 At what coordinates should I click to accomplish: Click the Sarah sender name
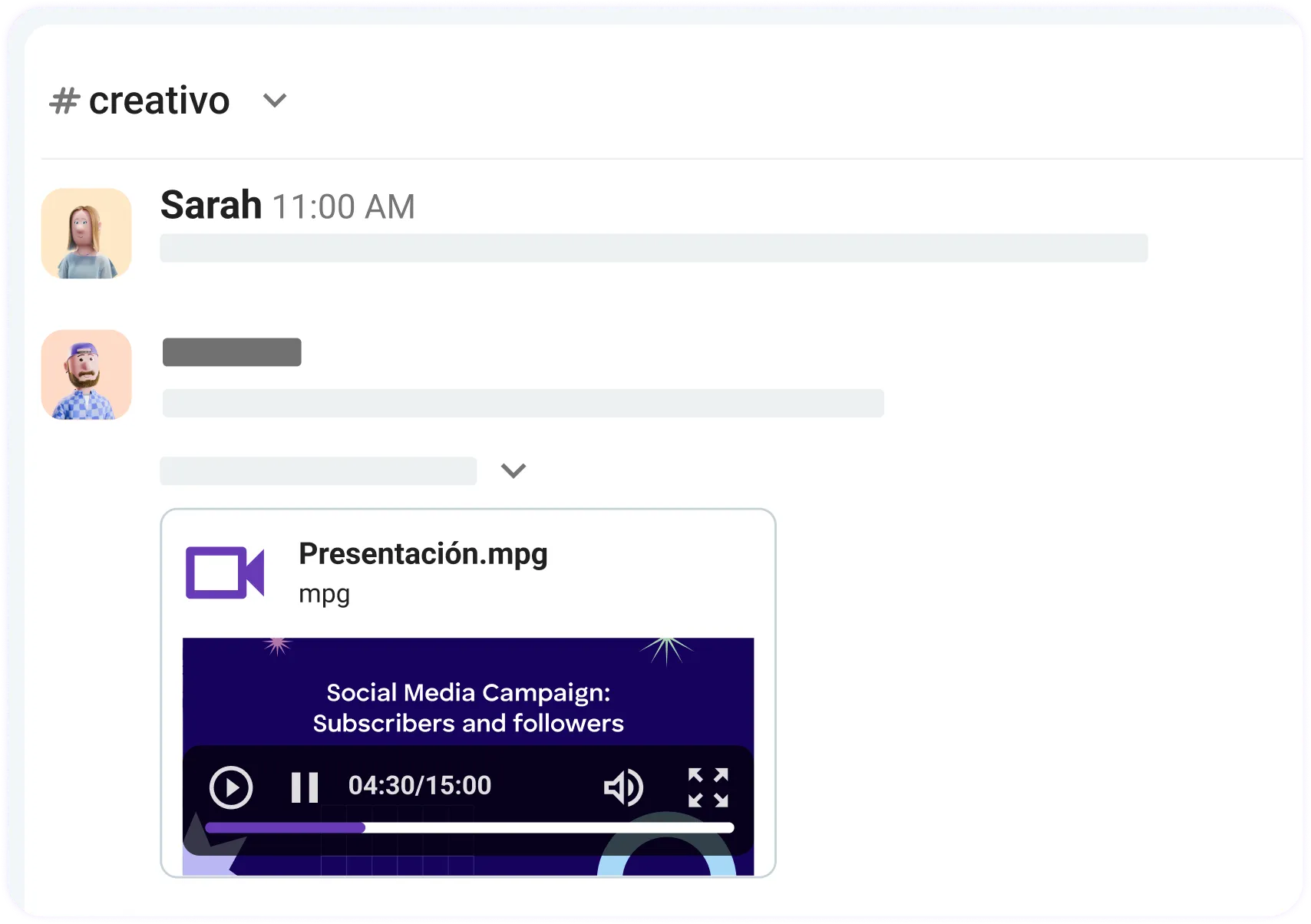(x=211, y=205)
